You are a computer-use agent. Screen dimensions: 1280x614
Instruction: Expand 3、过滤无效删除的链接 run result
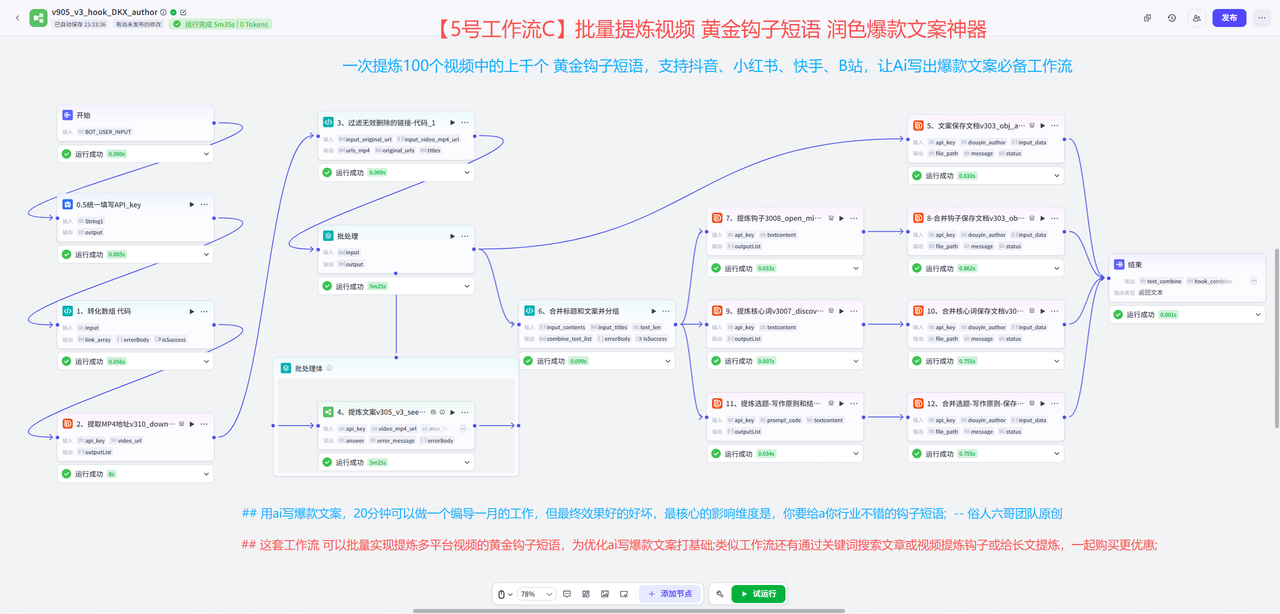[466, 172]
